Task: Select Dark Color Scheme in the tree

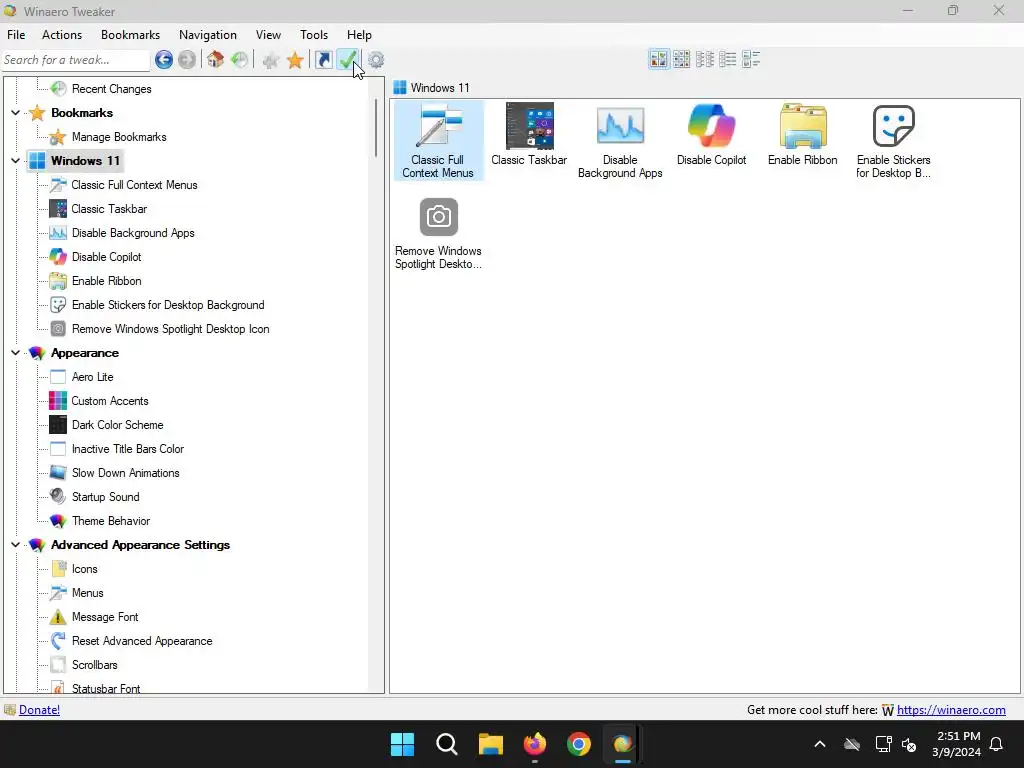Action: (x=118, y=425)
